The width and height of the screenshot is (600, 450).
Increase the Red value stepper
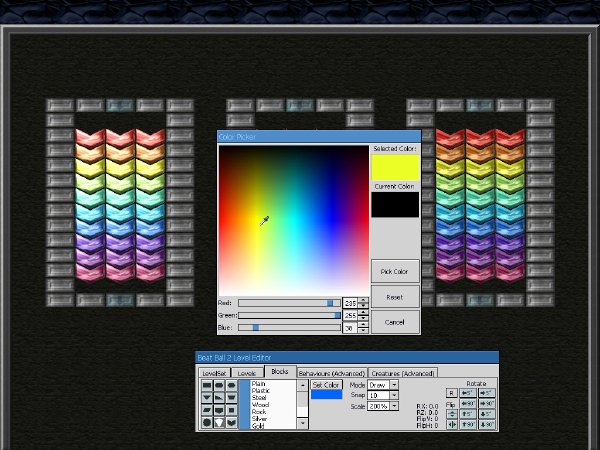(363, 300)
